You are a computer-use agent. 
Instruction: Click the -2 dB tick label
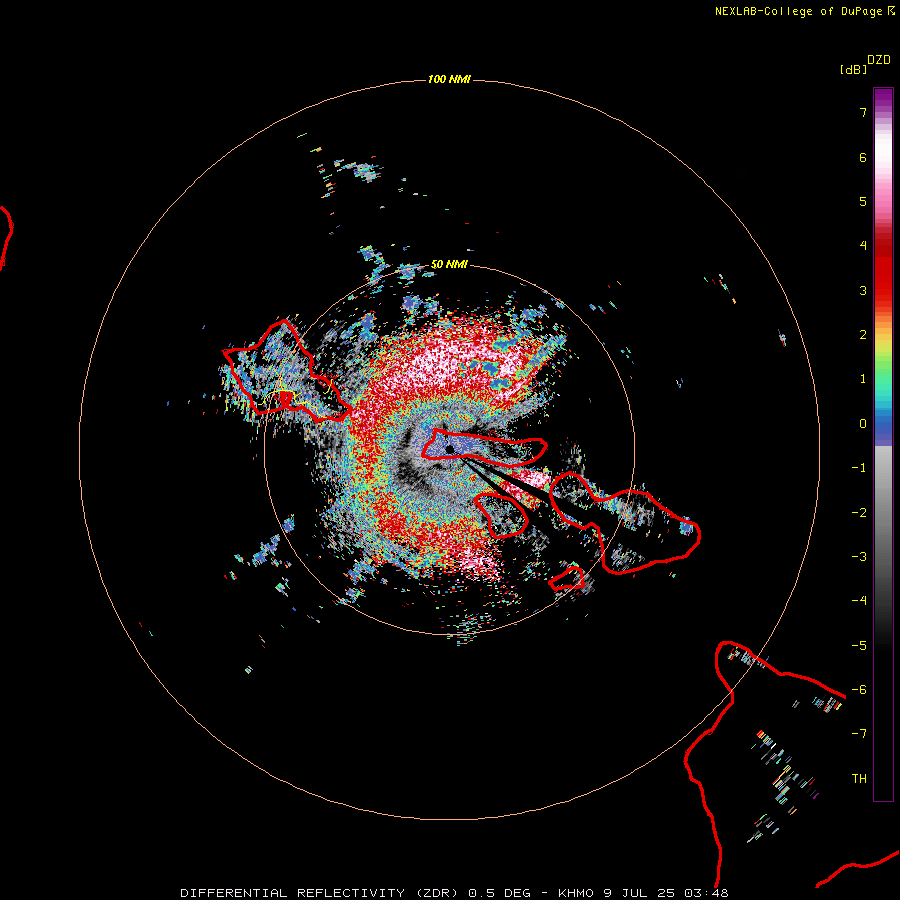pos(859,513)
